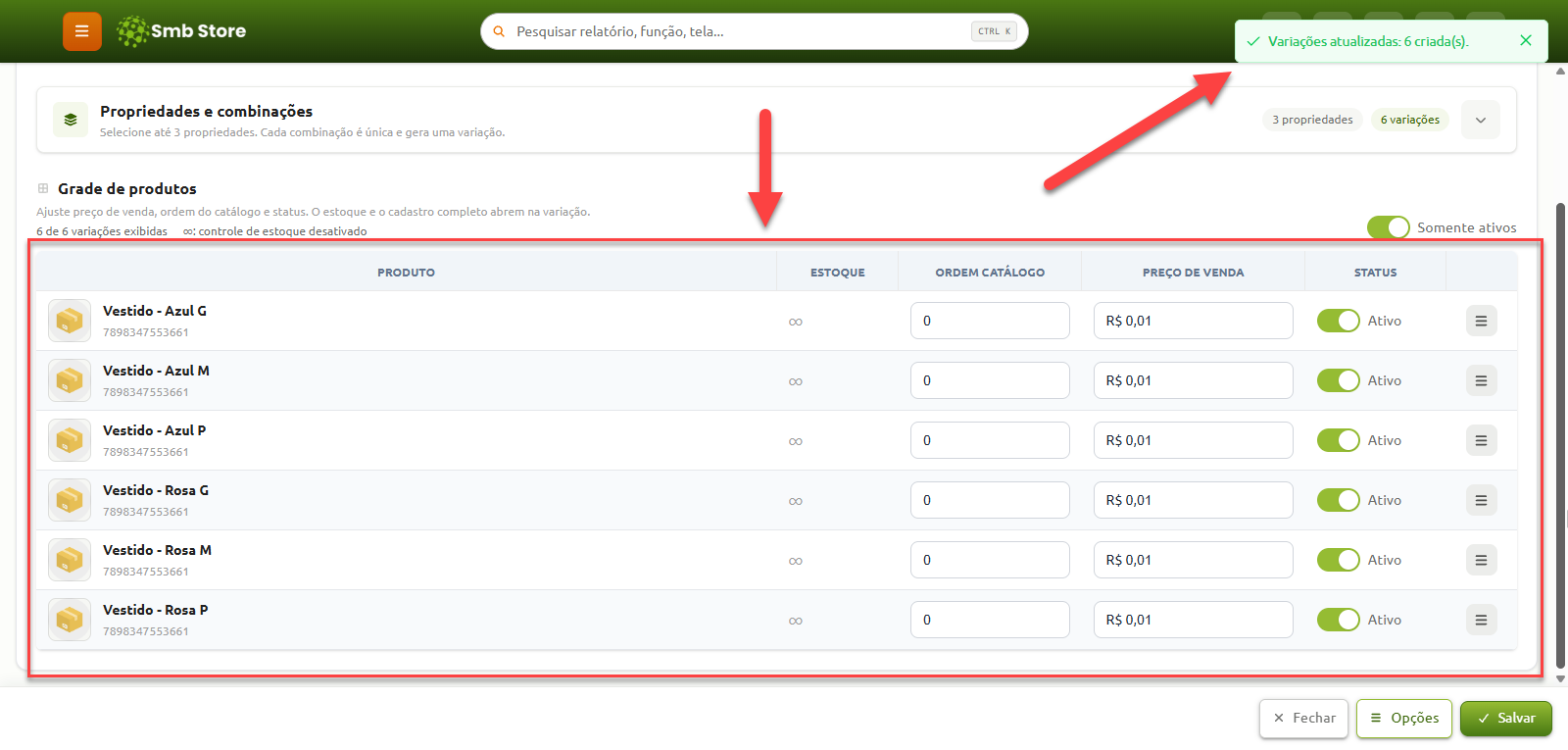The width and height of the screenshot is (1568, 750).
Task: Edit catalog order for Vestido - Azul G
Action: tap(990, 321)
